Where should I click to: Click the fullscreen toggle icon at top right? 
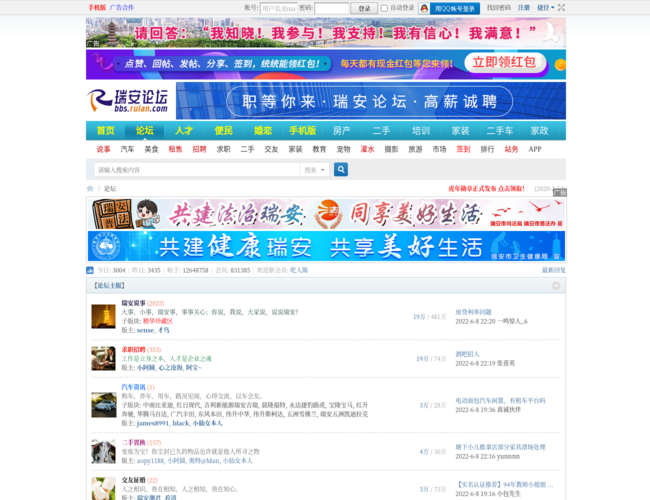[561, 7]
